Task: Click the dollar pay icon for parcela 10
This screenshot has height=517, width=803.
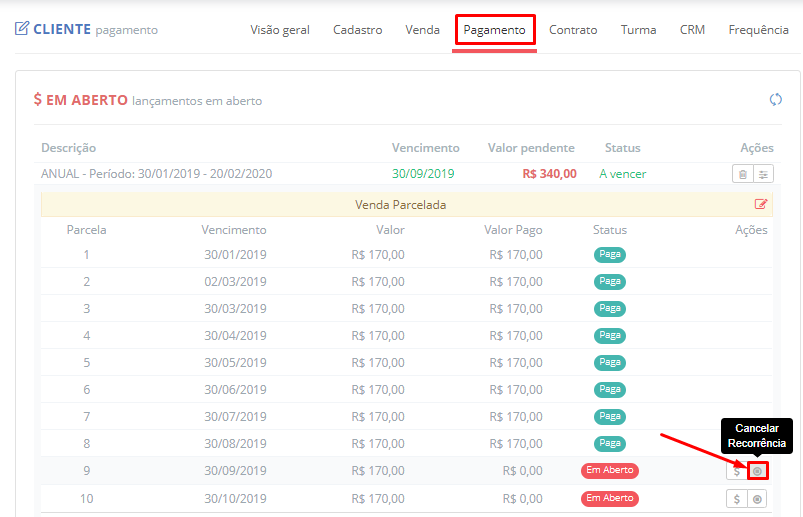Action: click(x=736, y=499)
